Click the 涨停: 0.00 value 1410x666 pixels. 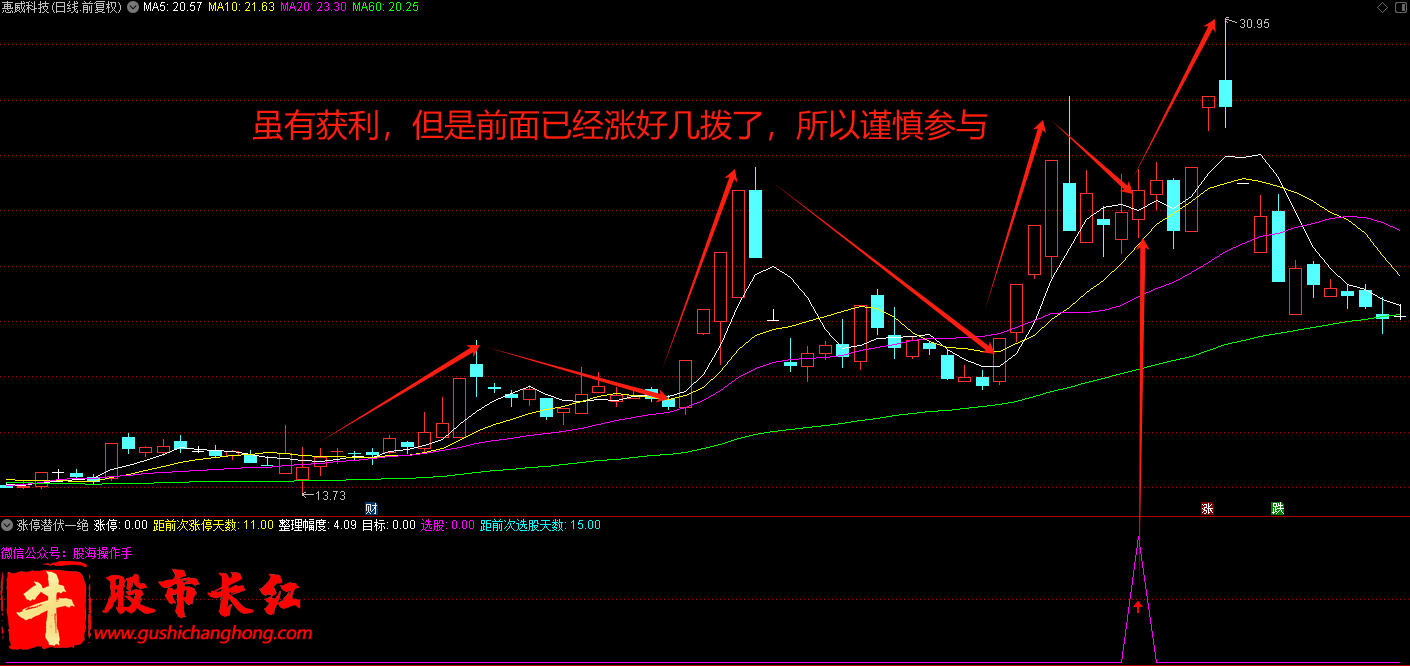[x=121, y=525]
